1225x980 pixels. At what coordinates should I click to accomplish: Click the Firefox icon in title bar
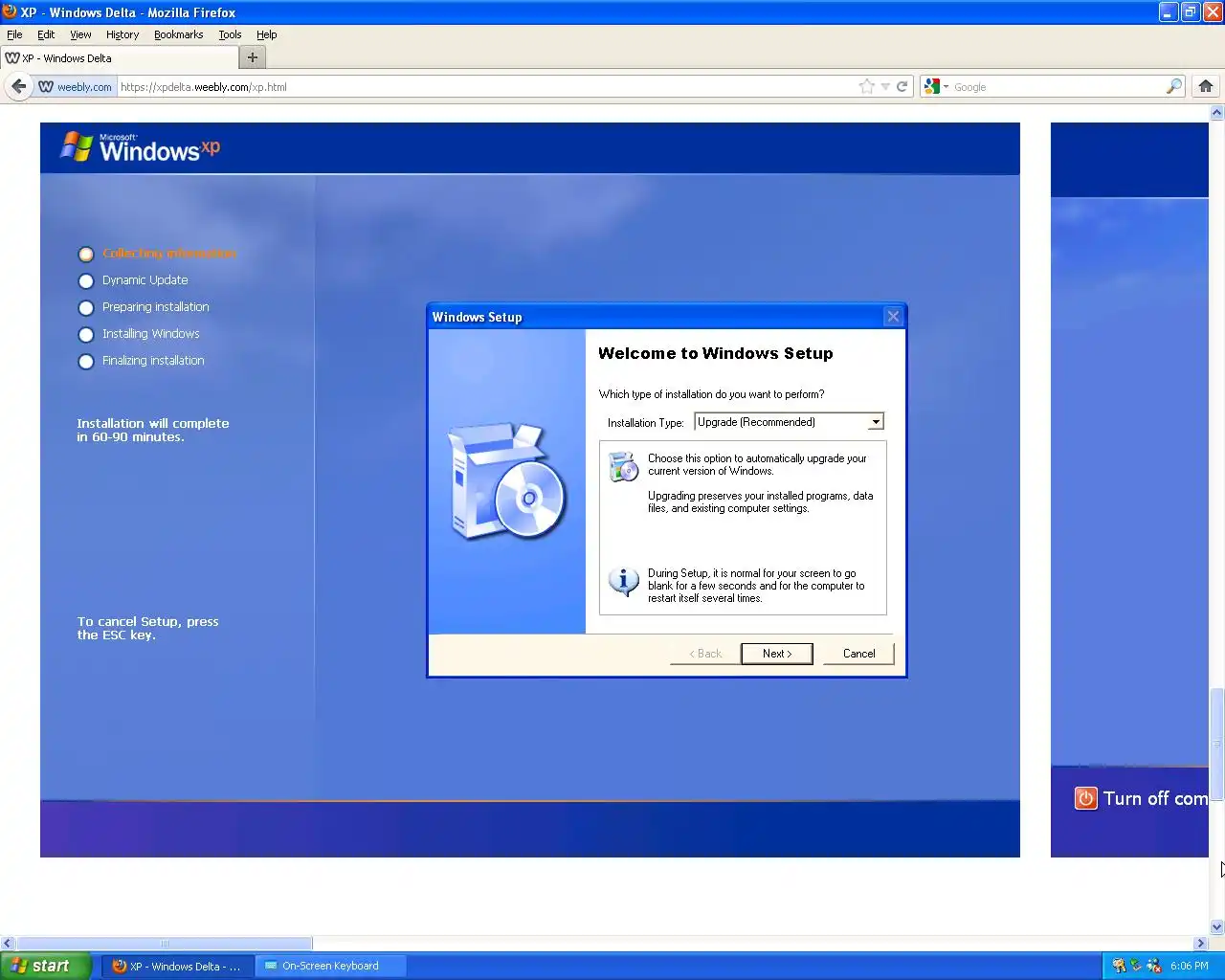point(10,11)
